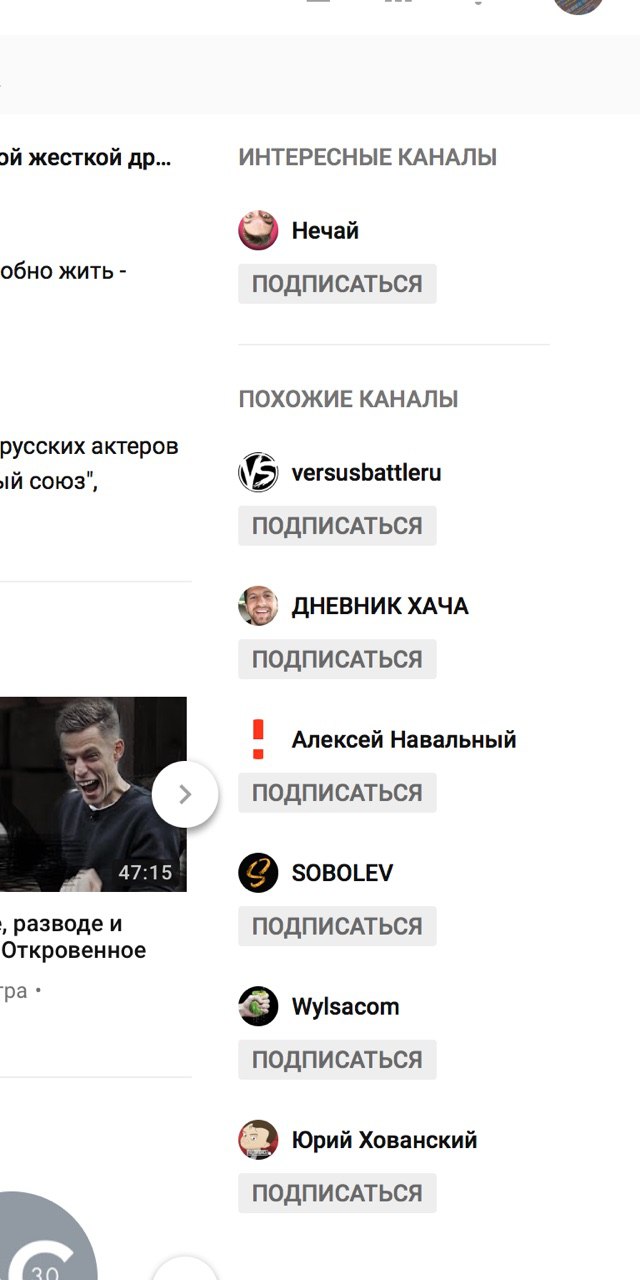Open the Юрий Хованский channel name link
The height and width of the screenshot is (1280, 640).
tap(384, 1140)
